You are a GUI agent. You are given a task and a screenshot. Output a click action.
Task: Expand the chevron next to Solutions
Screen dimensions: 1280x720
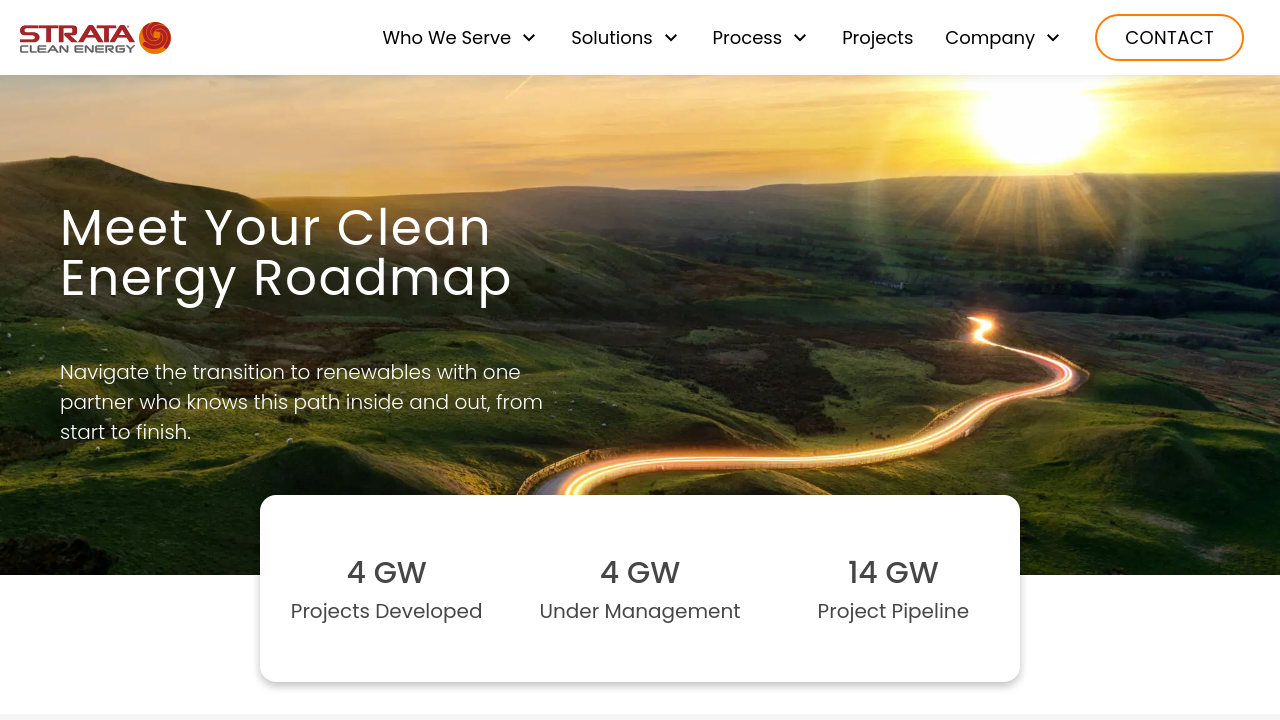(671, 38)
